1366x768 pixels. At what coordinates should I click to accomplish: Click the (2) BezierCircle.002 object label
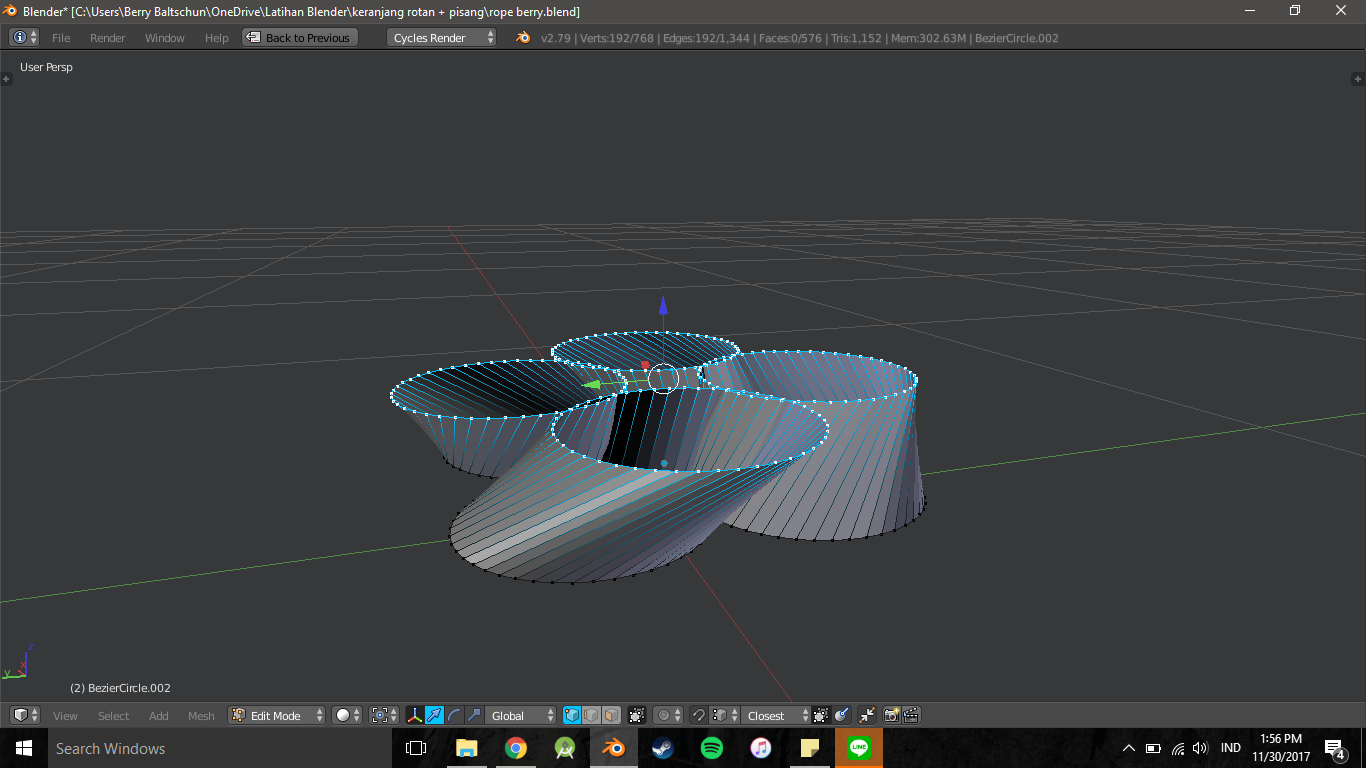pos(120,688)
